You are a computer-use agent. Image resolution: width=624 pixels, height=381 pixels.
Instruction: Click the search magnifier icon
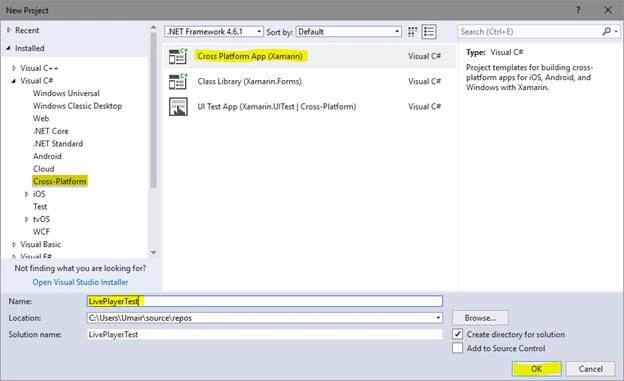click(606, 31)
